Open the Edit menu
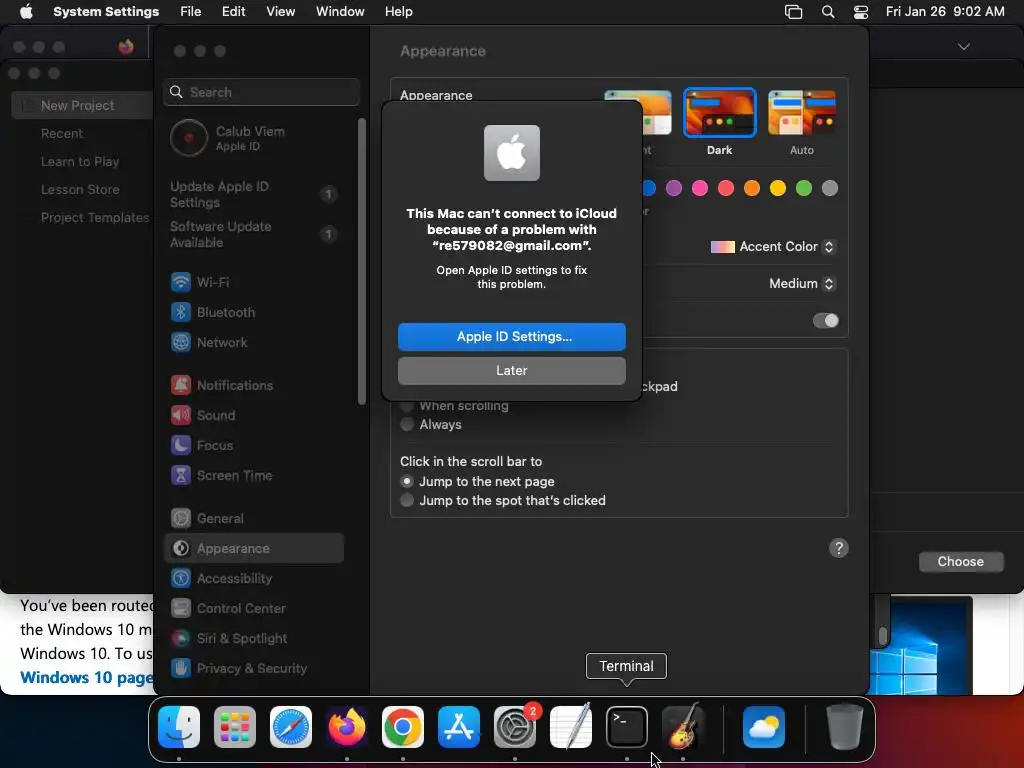The height and width of the screenshot is (768, 1024). coord(233,12)
